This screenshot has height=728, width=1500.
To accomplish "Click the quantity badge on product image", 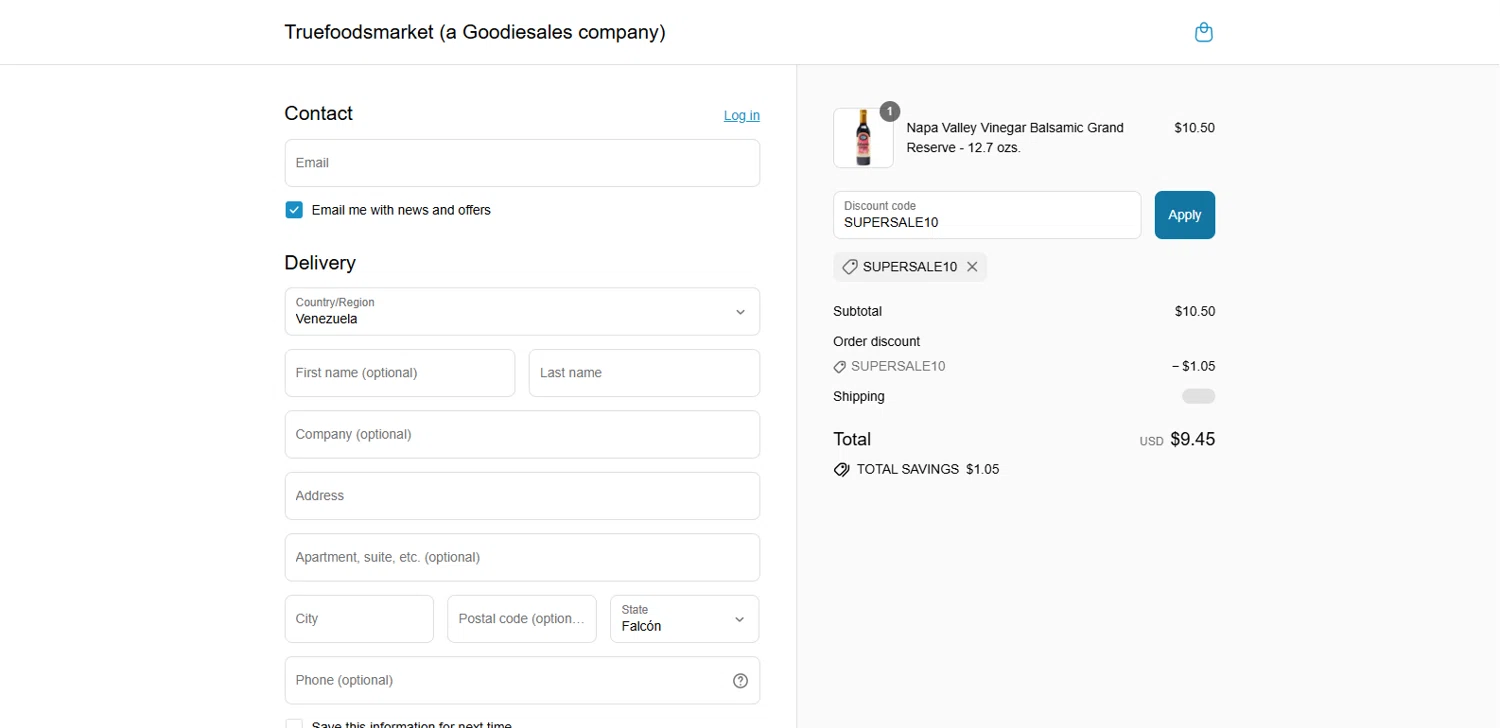I will 890,111.
